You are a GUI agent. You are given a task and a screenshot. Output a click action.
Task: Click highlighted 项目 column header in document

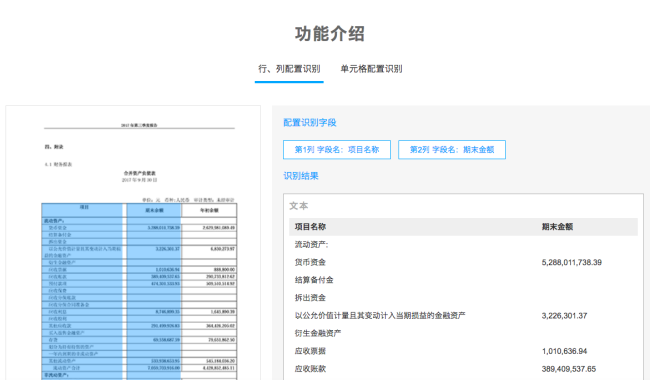click(84, 207)
